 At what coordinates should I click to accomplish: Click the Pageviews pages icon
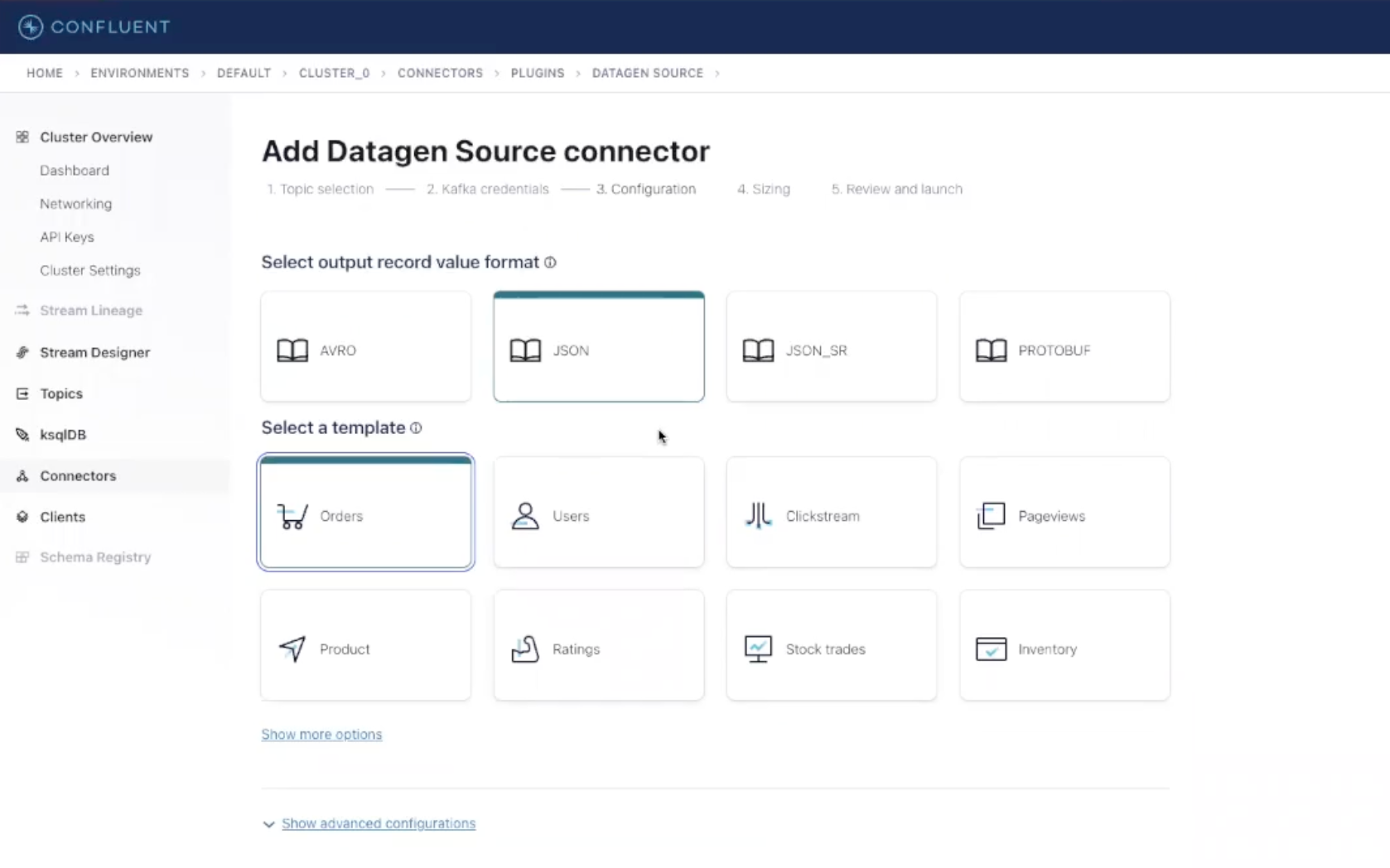click(x=991, y=516)
